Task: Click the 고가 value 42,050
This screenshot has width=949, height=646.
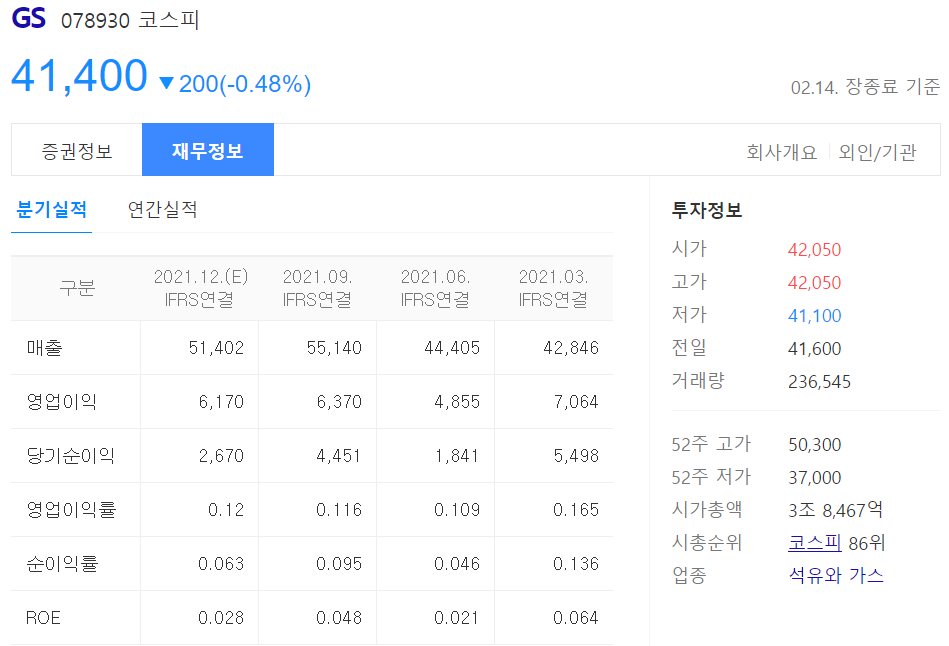Action: coord(814,283)
